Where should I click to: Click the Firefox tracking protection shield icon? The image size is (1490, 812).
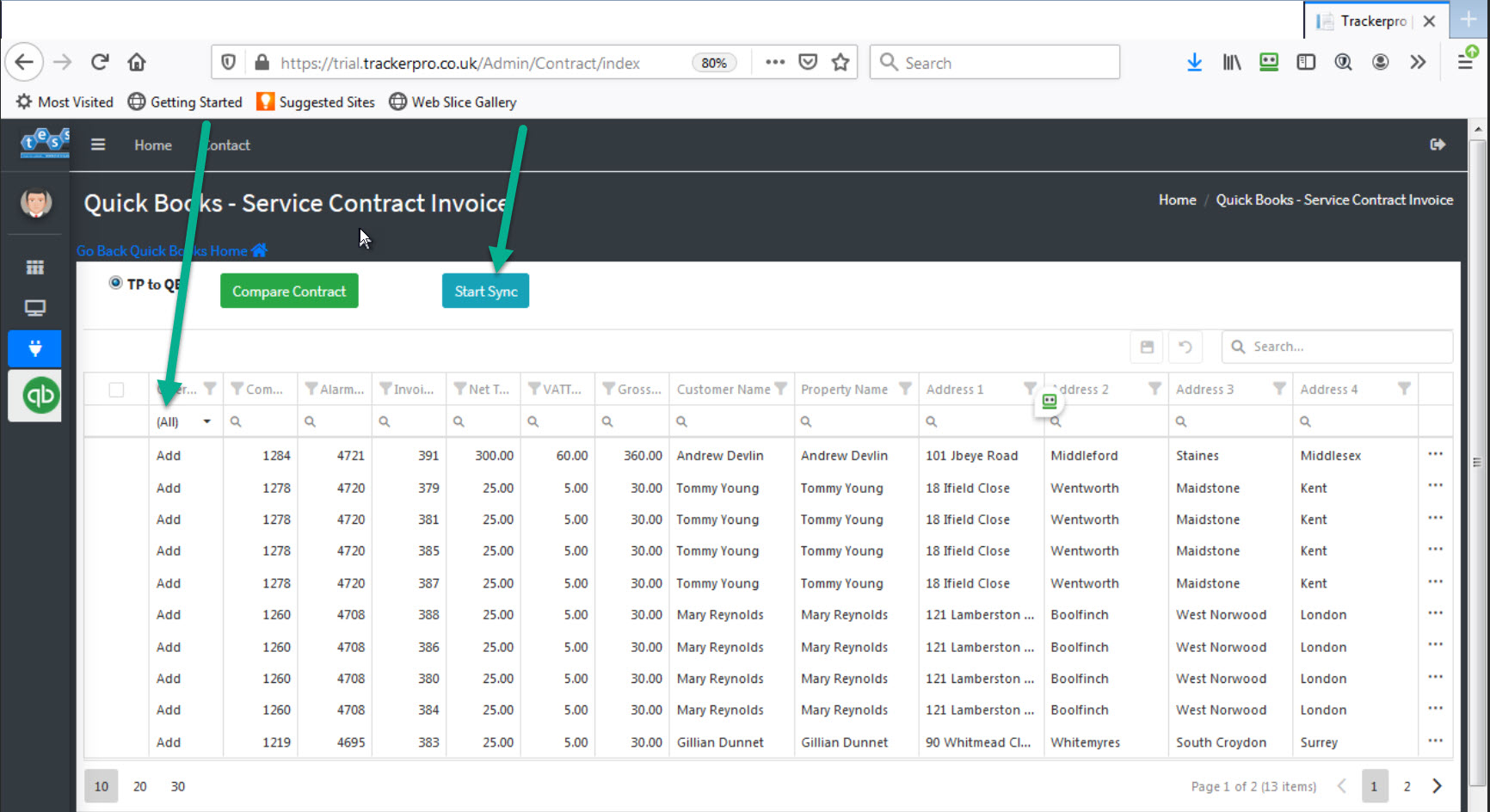click(x=228, y=62)
